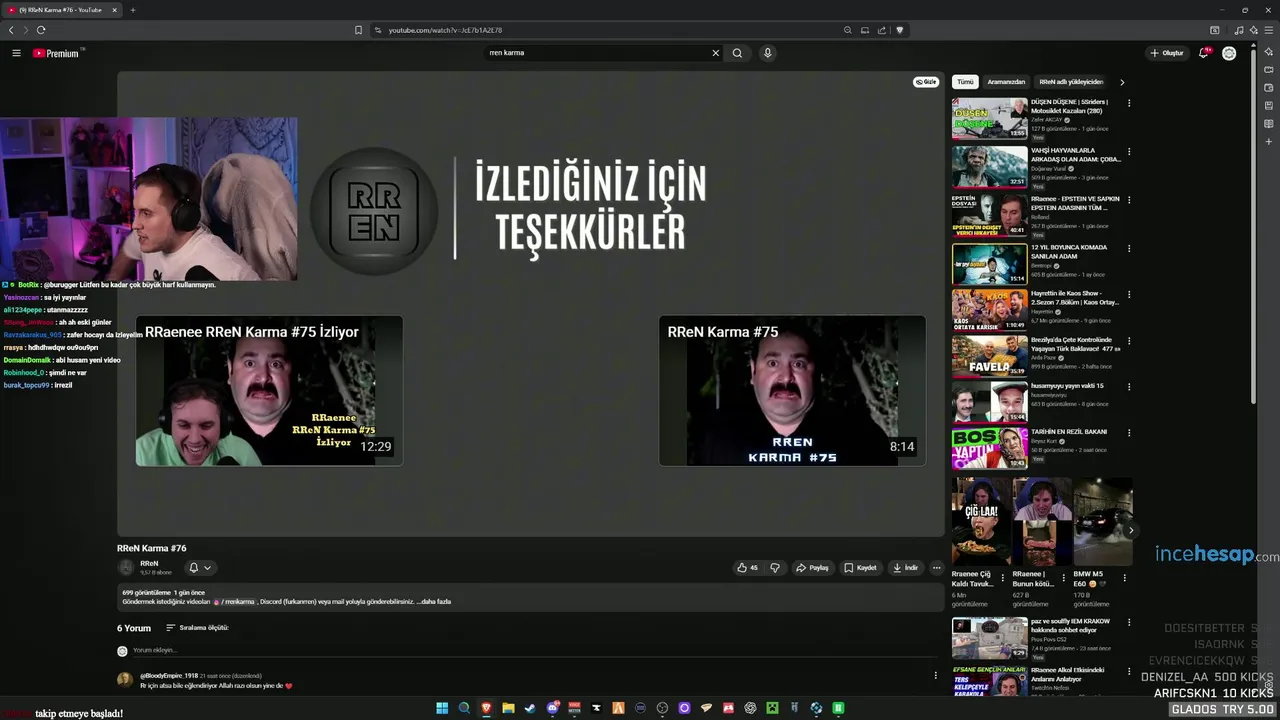Open zoom magnifier icon in address bar
Image resolution: width=1280 pixels, height=720 pixels.
click(847, 30)
